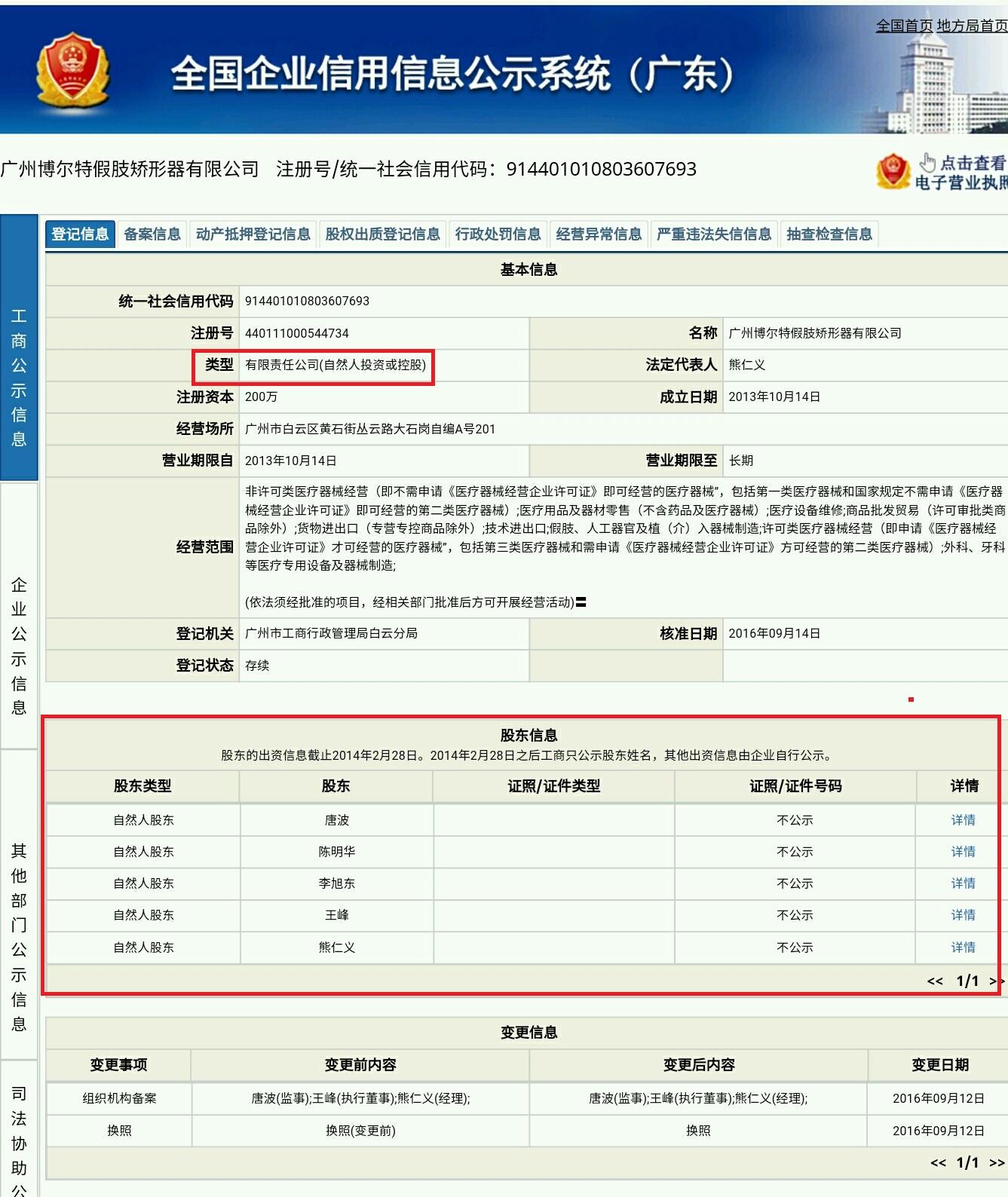Click registration number 440111000544734

tap(297, 333)
